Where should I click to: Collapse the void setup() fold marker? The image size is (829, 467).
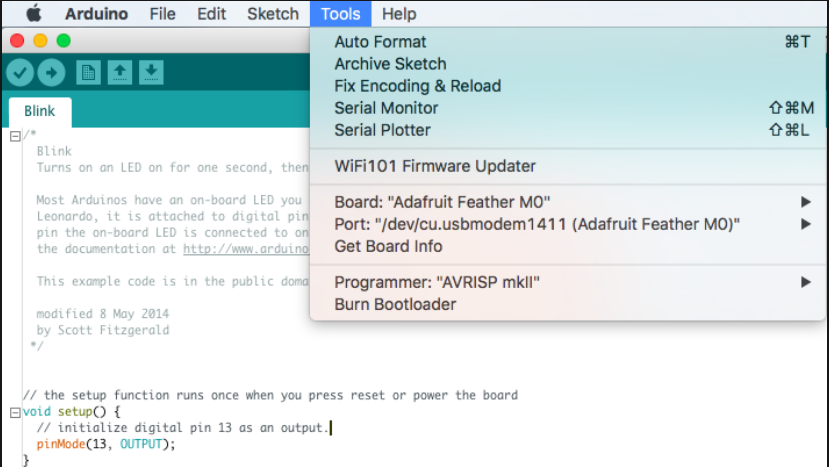tap(15, 412)
